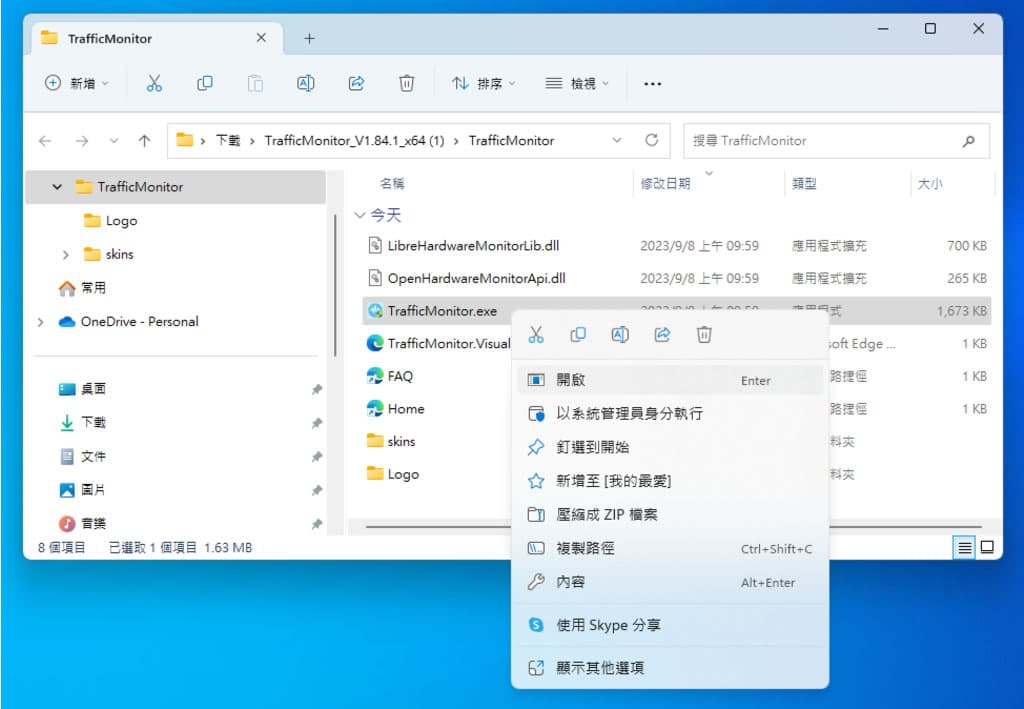The height and width of the screenshot is (709, 1024).
Task: Select 內容 properties menu entry
Action: (x=670, y=582)
